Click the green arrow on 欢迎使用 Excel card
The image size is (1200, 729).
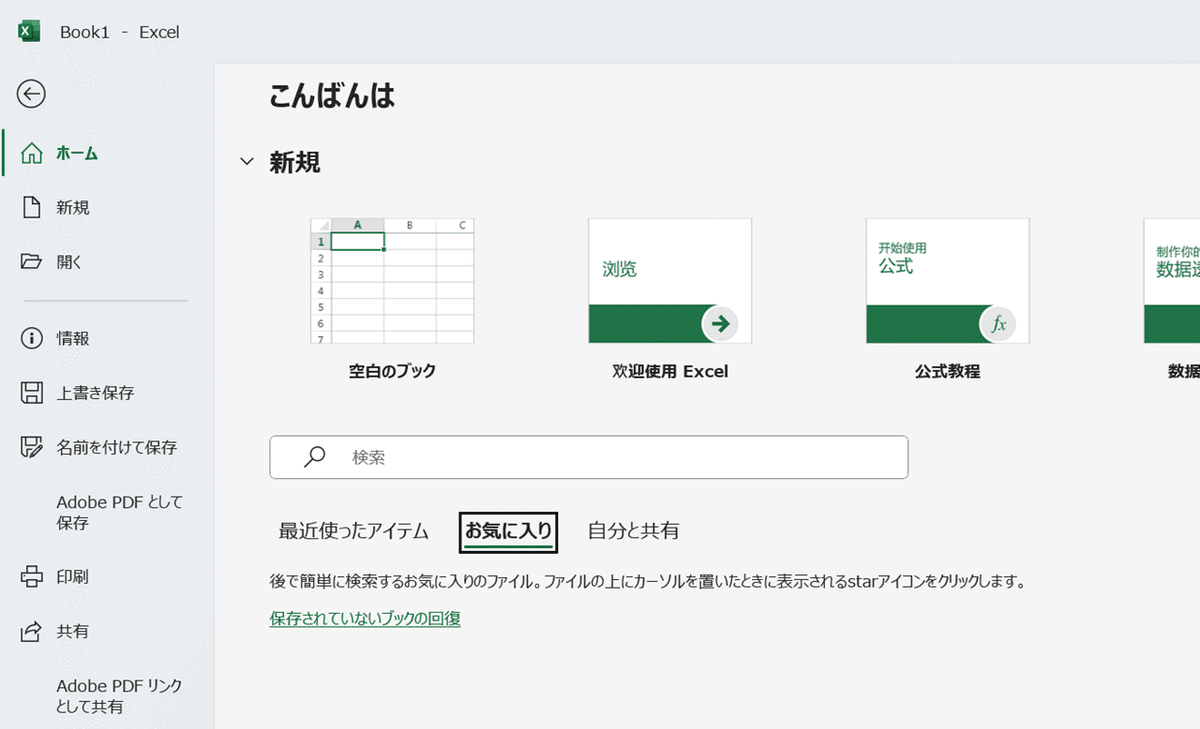click(720, 323)
